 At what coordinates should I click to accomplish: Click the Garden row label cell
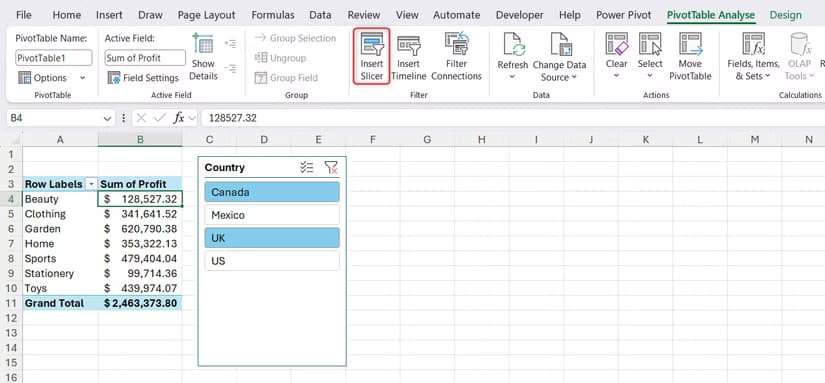click(x=60, y=229)
